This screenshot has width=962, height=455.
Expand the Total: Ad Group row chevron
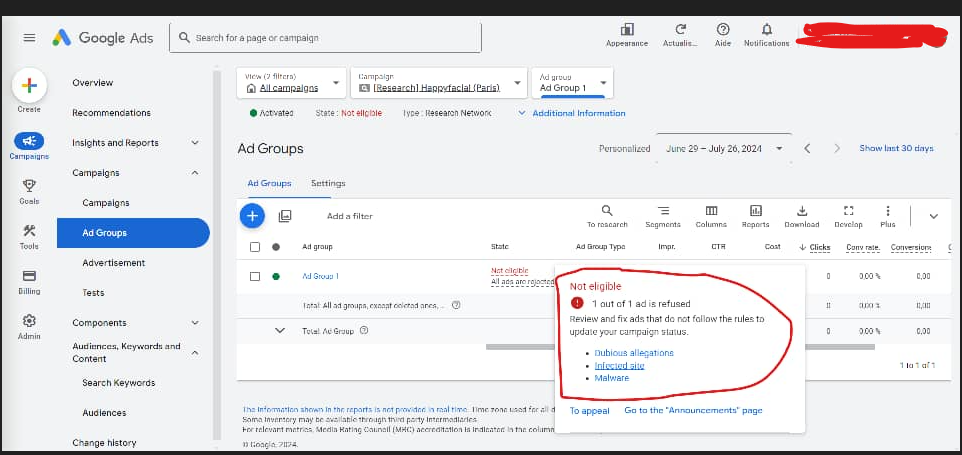click(280, 331)
